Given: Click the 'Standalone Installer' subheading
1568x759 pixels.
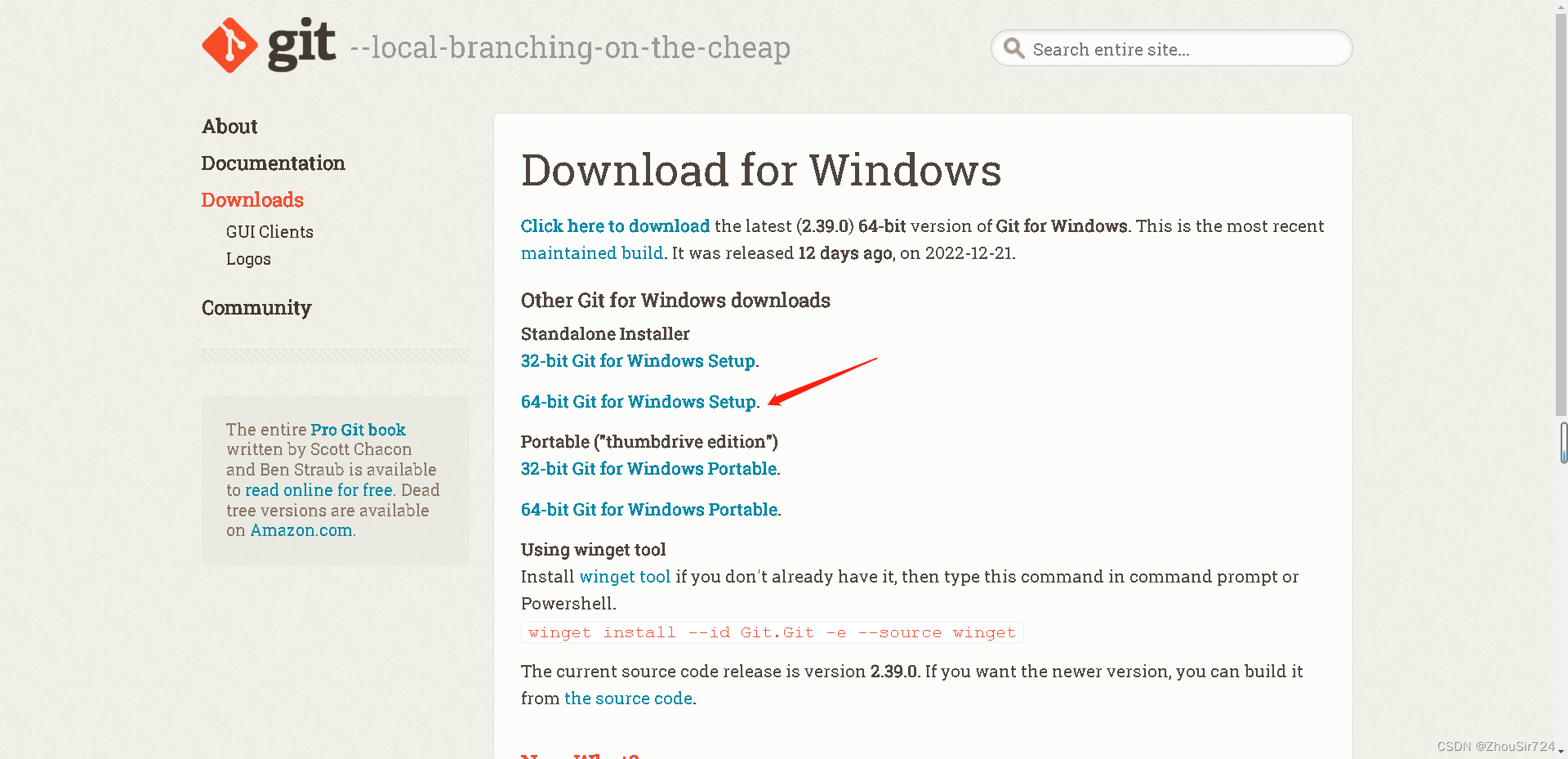Looking at the screenshot, I should (x=605, y=334).
